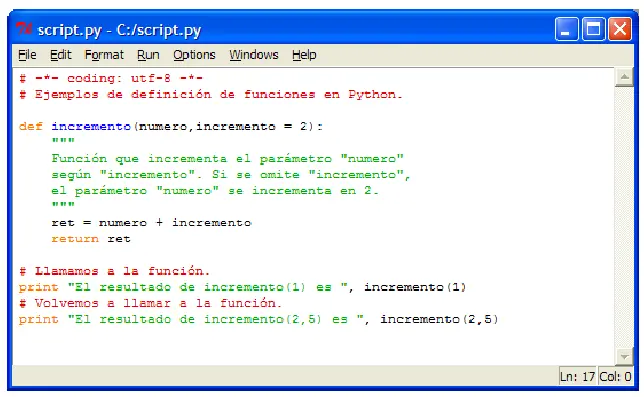The image size is (644, 397).
Task: Click the first 'print' keyword
Action: tap(38, 287)
